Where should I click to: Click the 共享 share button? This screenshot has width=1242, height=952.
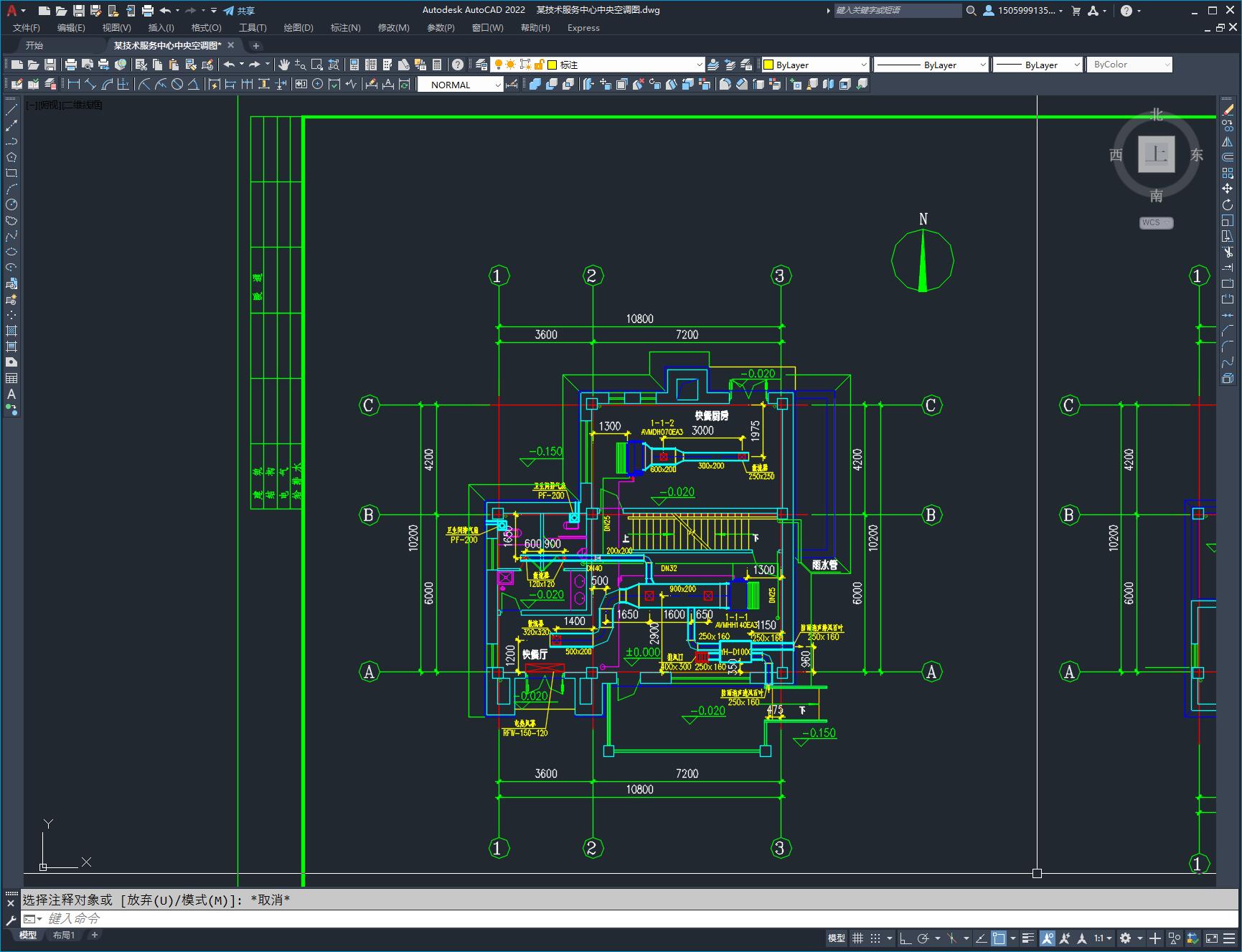239,11
